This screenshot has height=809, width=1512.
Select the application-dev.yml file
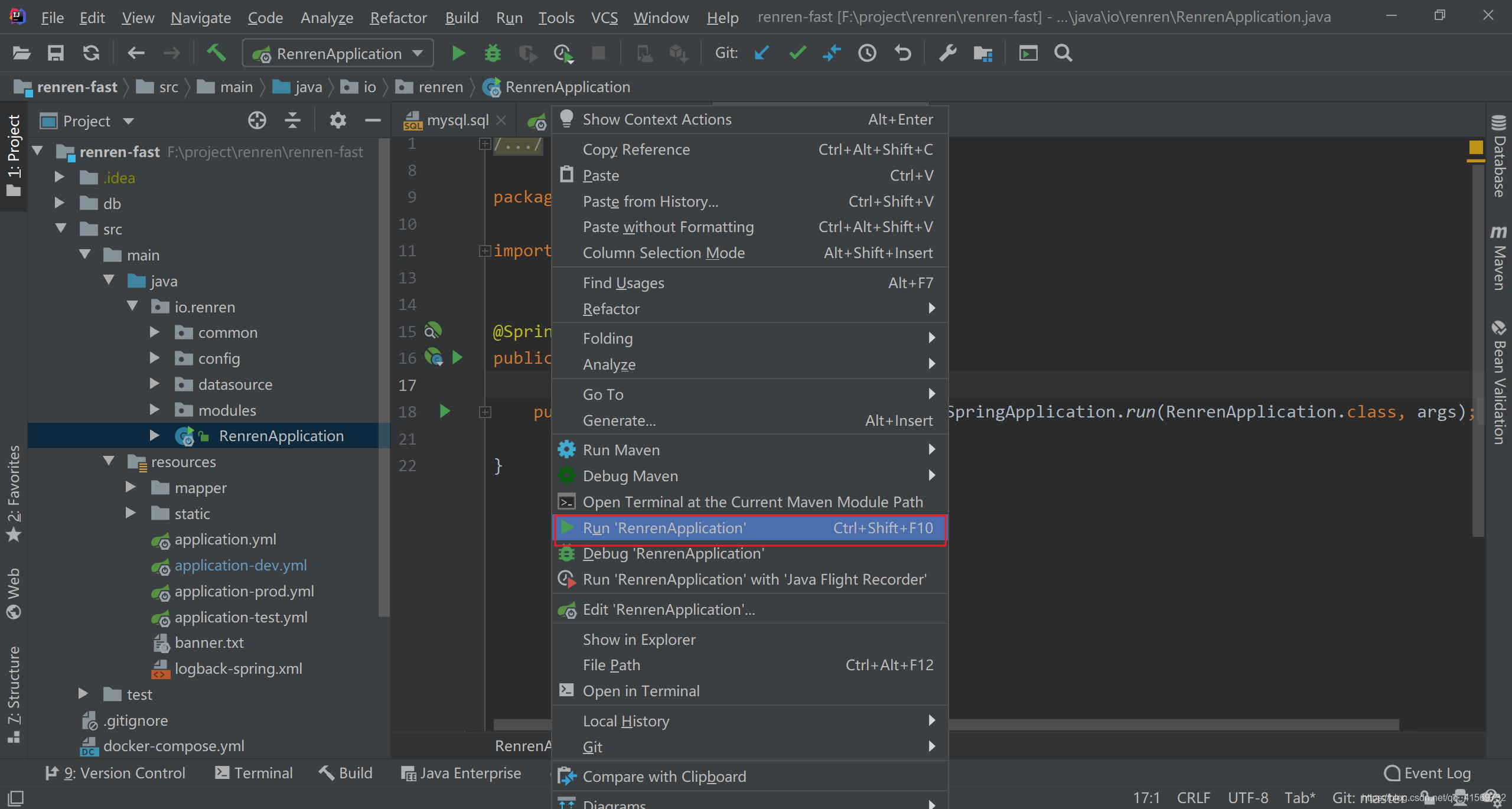click(x=240, y=565)
